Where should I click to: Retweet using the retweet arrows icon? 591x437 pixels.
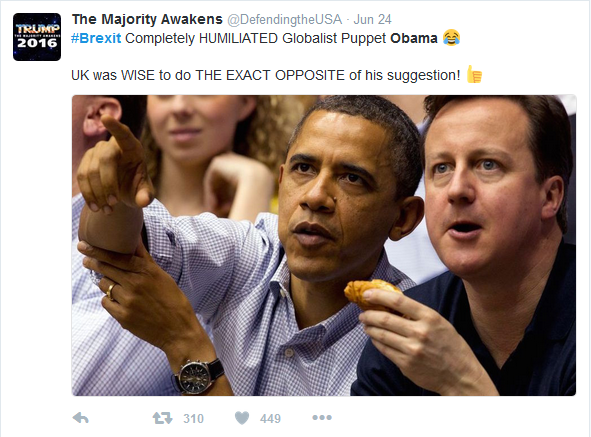[162, 418]
